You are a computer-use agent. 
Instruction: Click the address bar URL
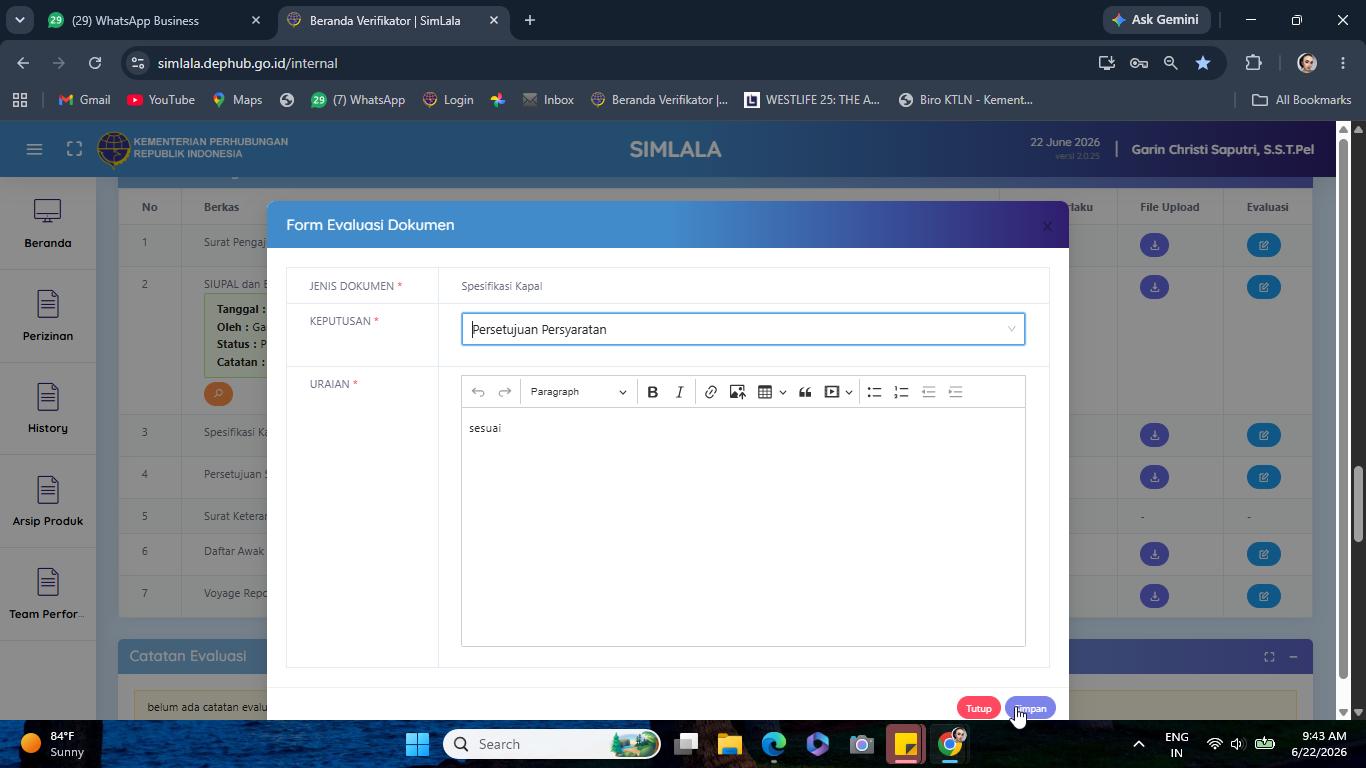pos(247,63)
